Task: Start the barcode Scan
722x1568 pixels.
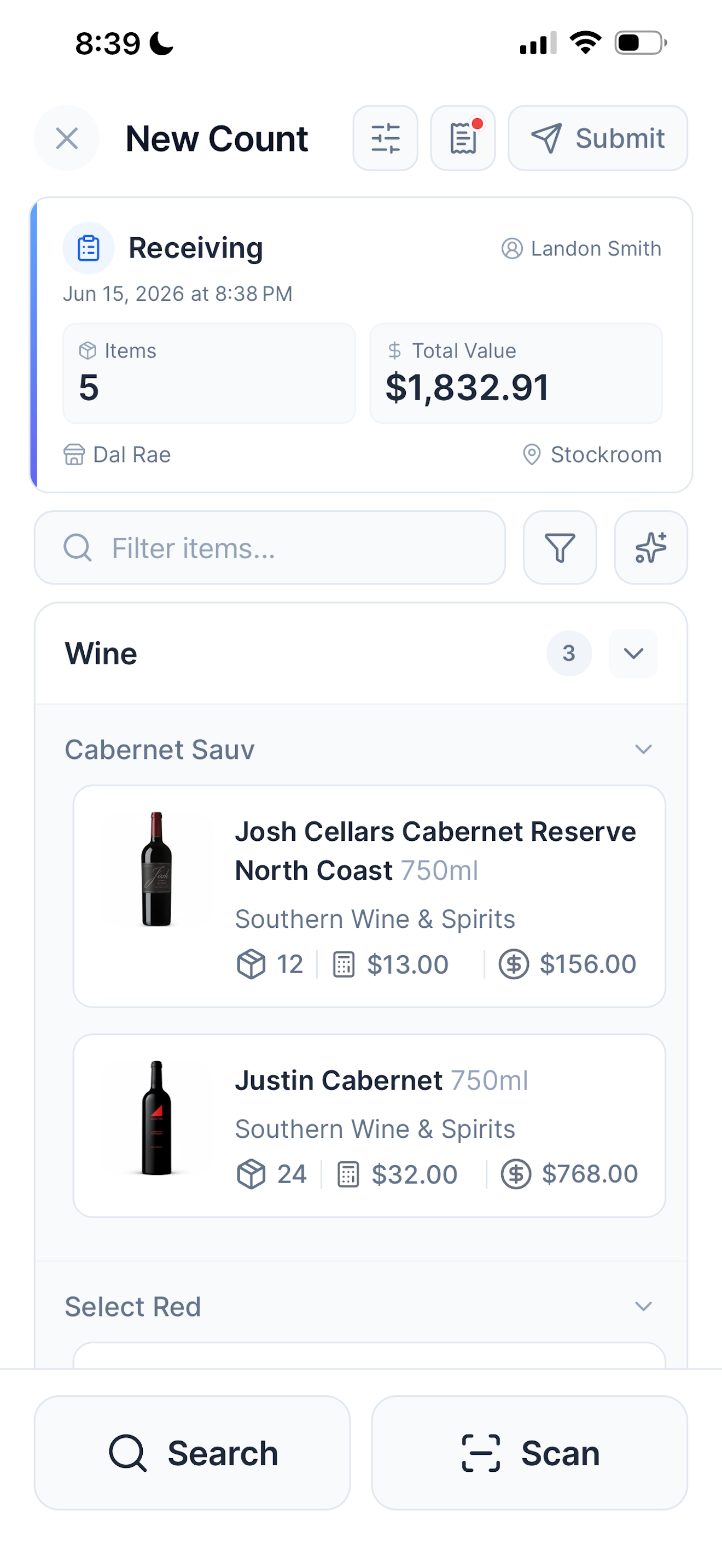Action: [529, 1453]
